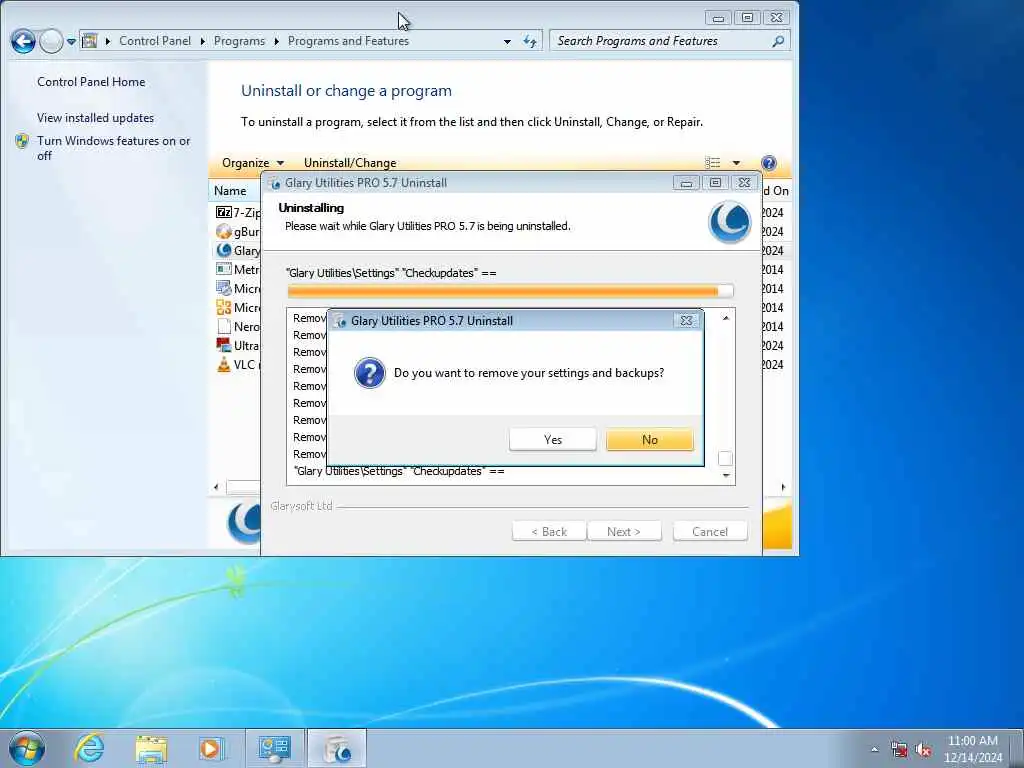This screenshot has height=768, width=1024.
Task: Click the change view icon
Action: click(712, 163)
